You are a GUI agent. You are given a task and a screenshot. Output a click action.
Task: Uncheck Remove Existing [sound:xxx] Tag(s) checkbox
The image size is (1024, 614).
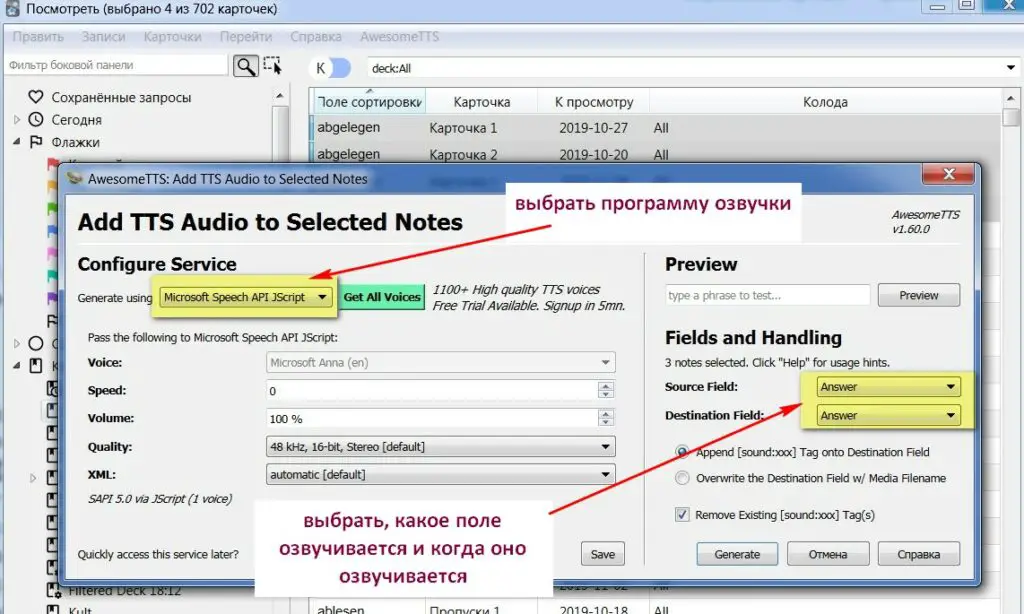click(x=682, y=515)
